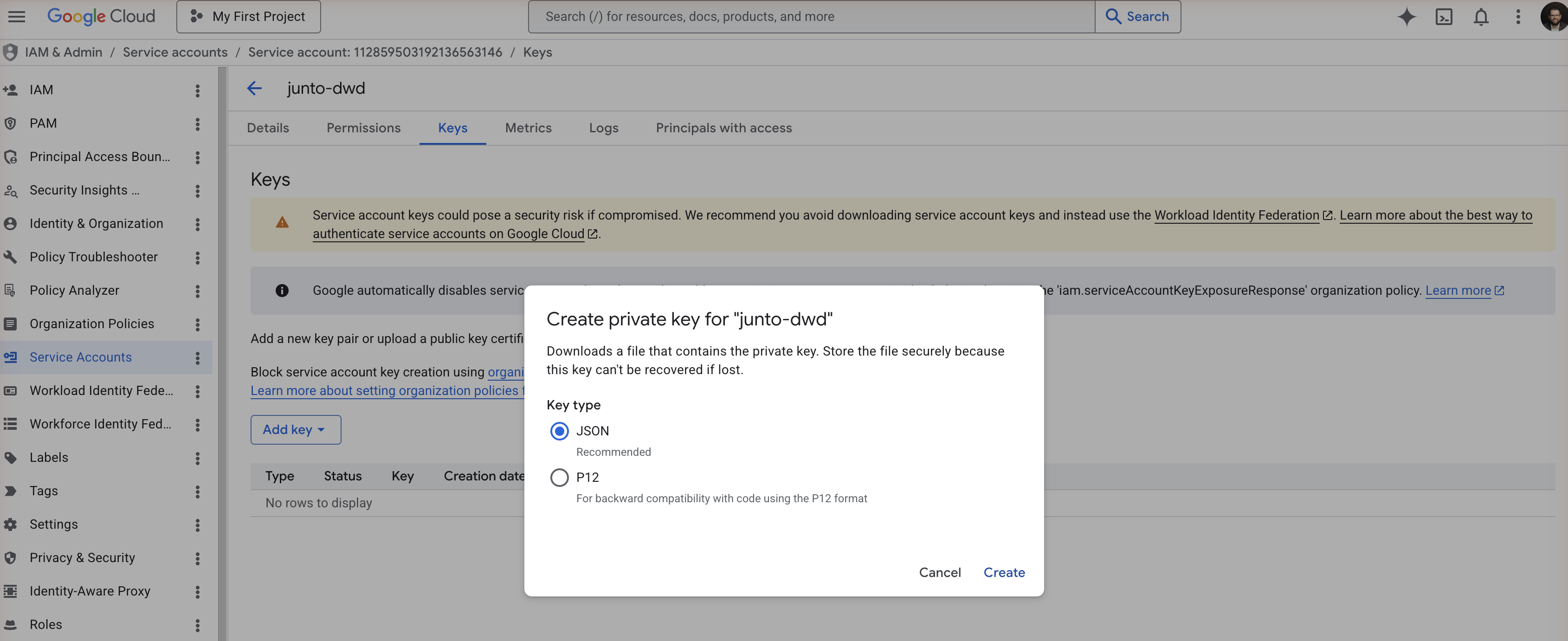Open Principal Access Boundary in sidebar

pyautogui.click(x=99, y=157)
